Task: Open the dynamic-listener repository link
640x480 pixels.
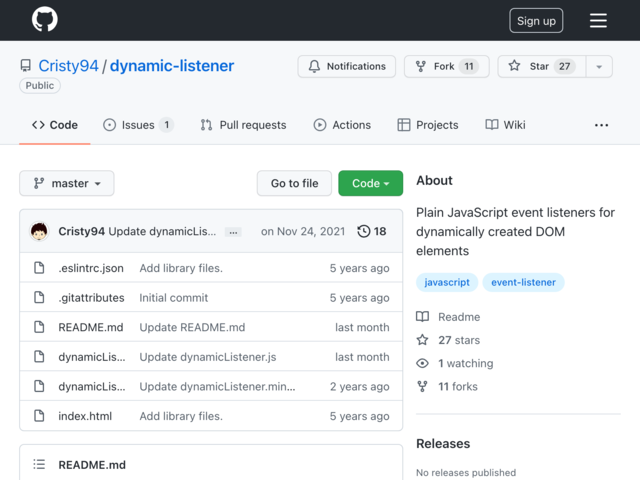Action: pos(172,66)
